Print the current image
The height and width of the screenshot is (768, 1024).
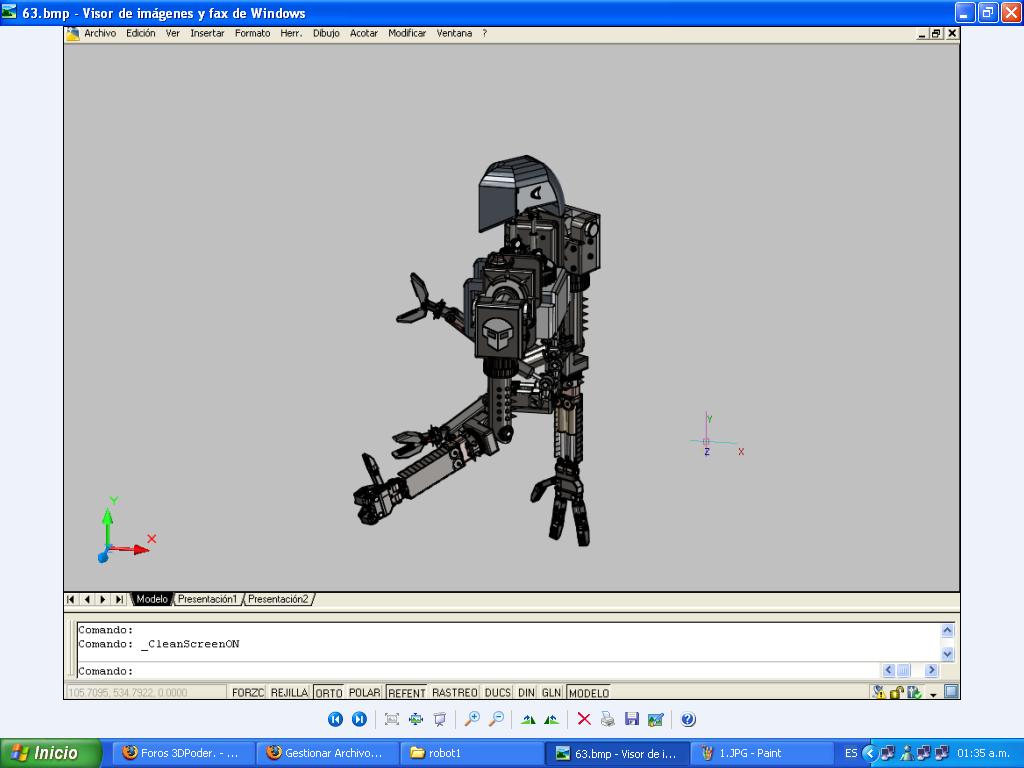coord(607,719)
